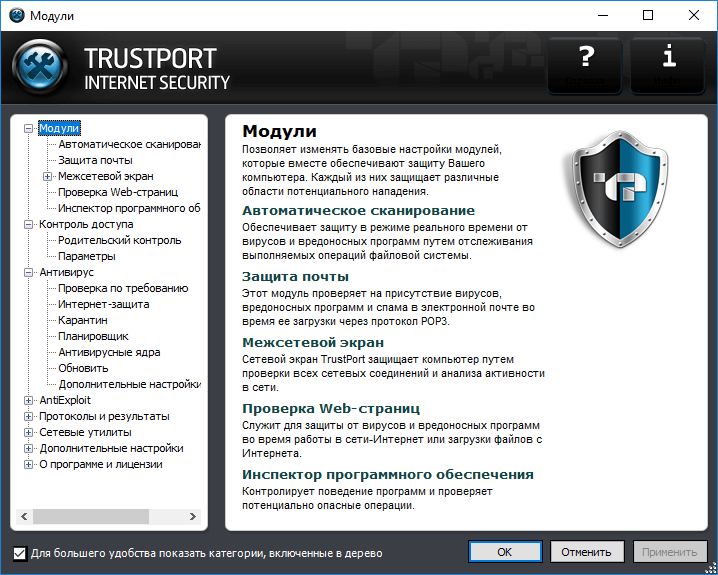Follow the Межсетевой экран heading link
This screenshot has height=575, width=718.
click(x=313, y=342)
